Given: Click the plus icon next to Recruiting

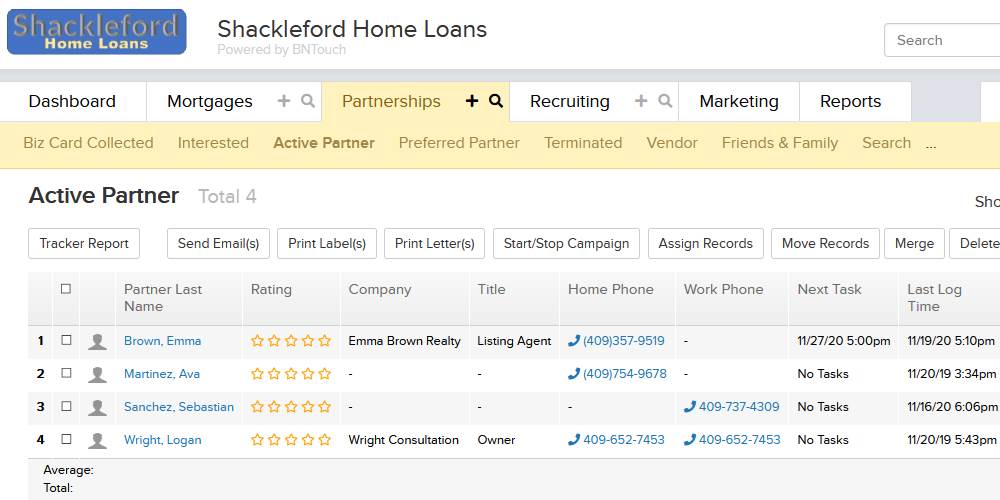Looking at the screenshot, I should click(641, 101).
